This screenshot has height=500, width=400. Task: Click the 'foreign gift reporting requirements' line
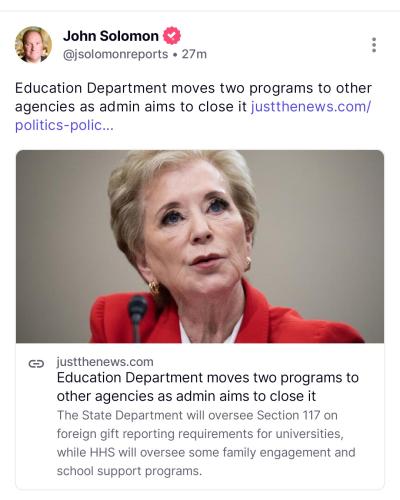click(x=200, y=434)
